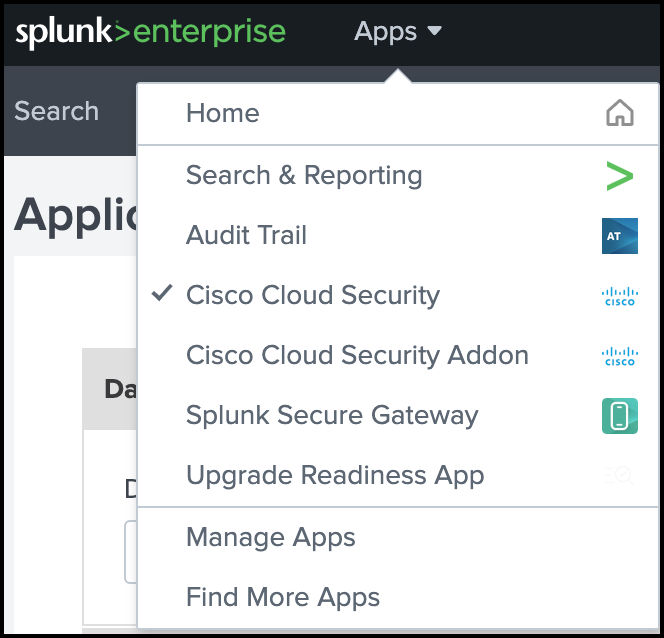Select Home from the Apps menu
664x638 pixels.
[398, 113]
